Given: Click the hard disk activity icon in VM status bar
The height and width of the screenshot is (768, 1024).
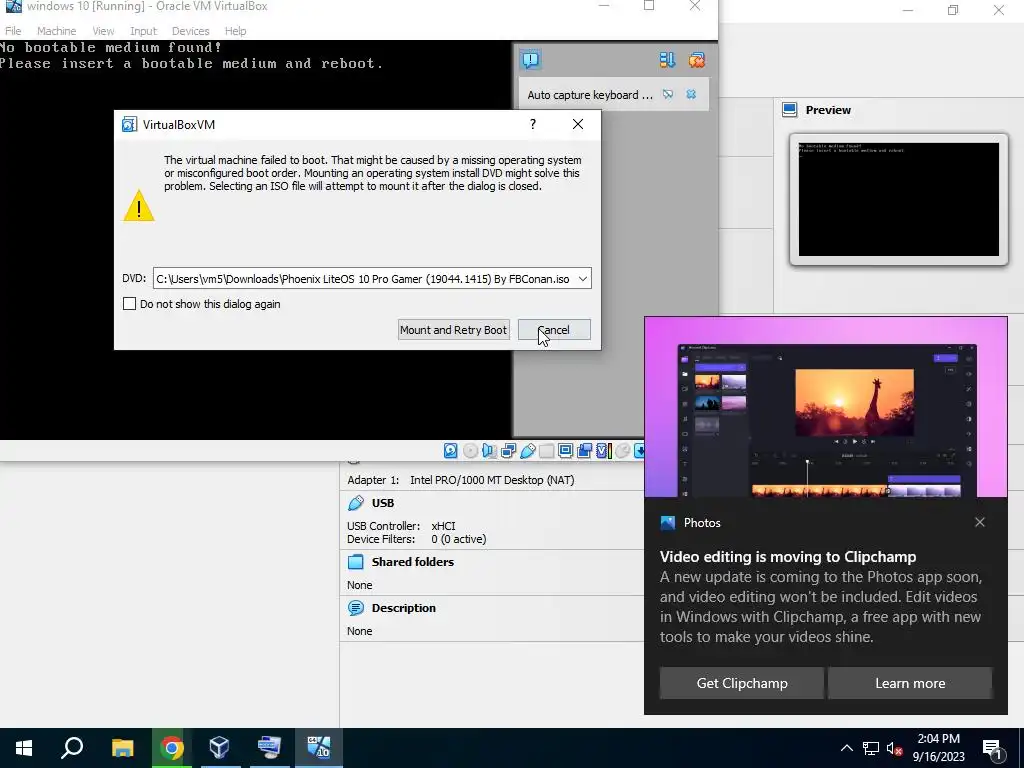Looking at the screenshot, I should tap(451, 451).
